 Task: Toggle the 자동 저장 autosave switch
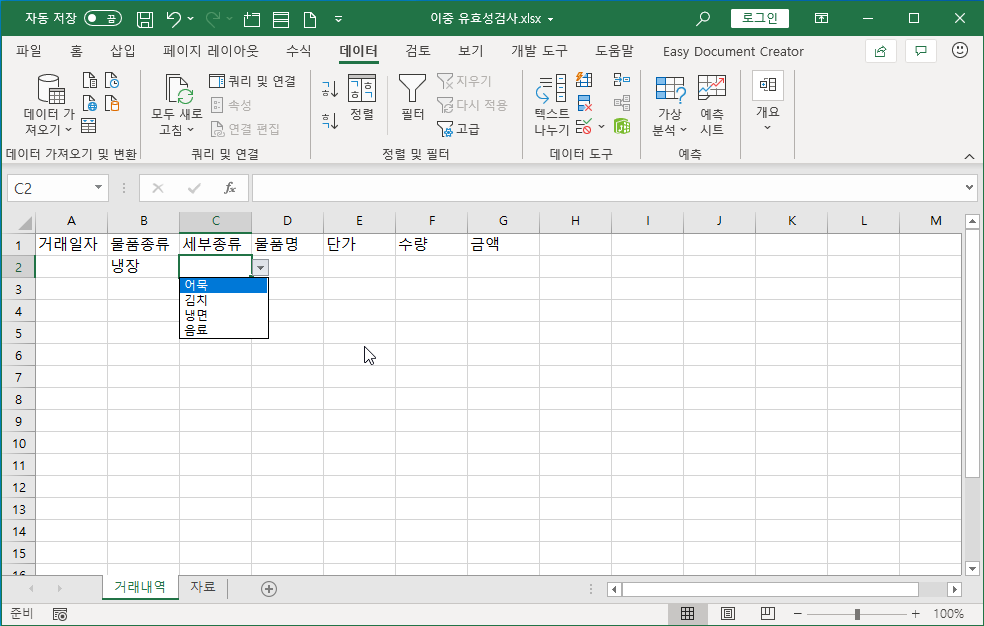point(103,18)
